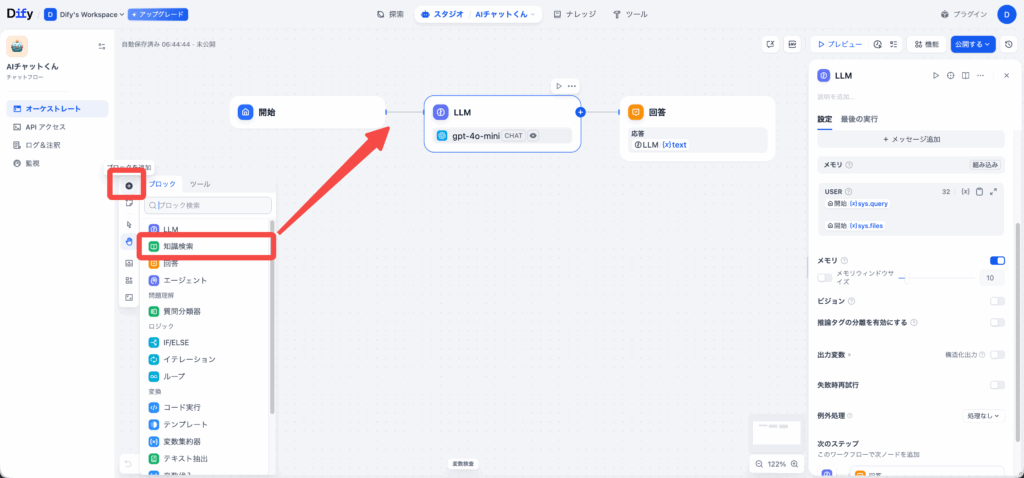
Task: Click the メッセージ追加 button
Action: tap(910, 139)
